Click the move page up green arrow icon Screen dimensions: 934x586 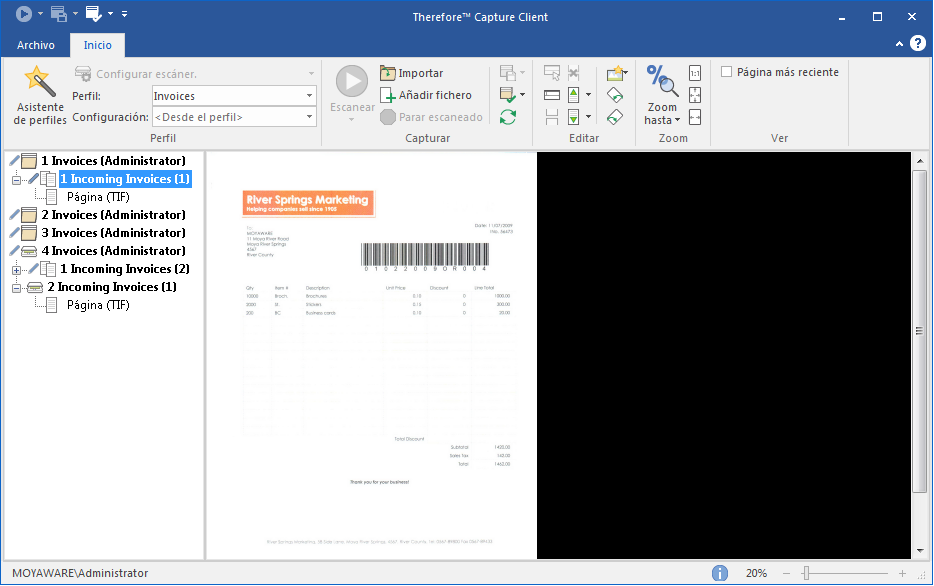pyautogui.click(x=574, y=95)
